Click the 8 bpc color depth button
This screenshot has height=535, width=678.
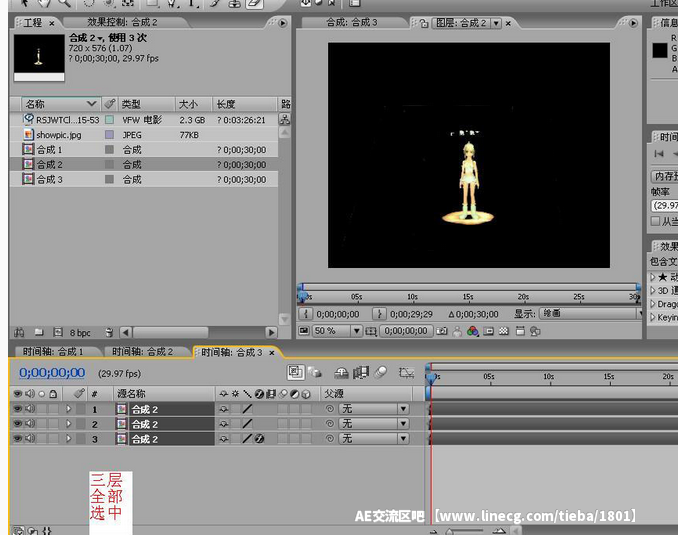tap(80, 333)
